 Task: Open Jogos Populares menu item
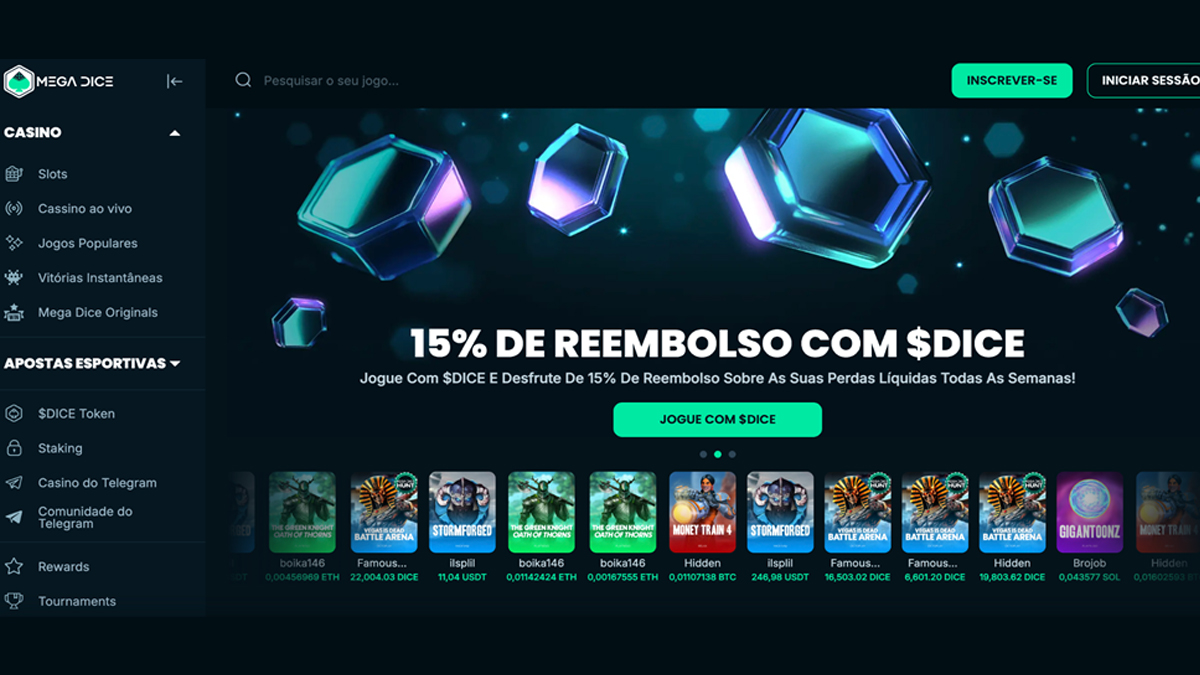pos(88,243)
